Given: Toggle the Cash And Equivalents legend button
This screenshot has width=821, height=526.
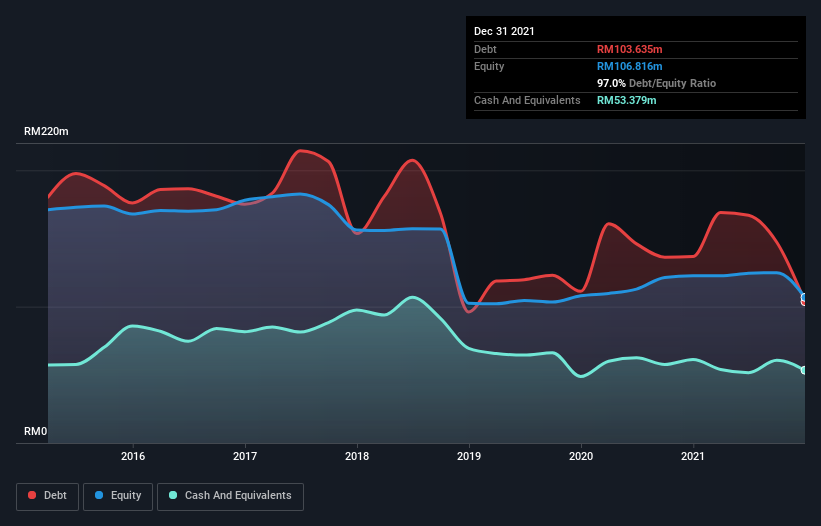Looking at the screenshot, I should (230, 496).
